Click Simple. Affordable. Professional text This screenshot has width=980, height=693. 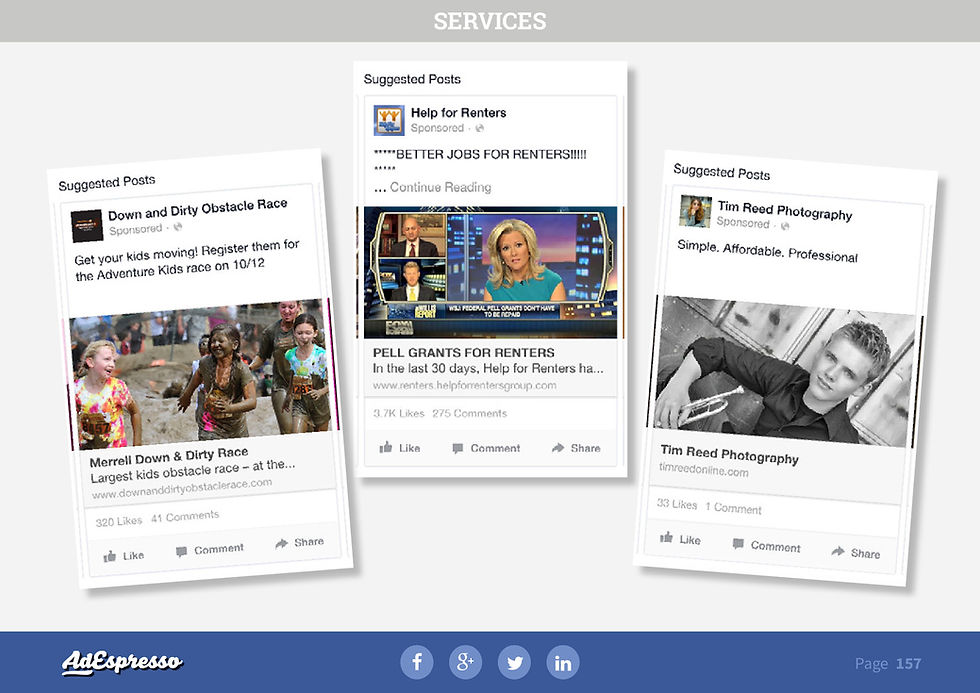pyautogui.click(x=768, y=251)
